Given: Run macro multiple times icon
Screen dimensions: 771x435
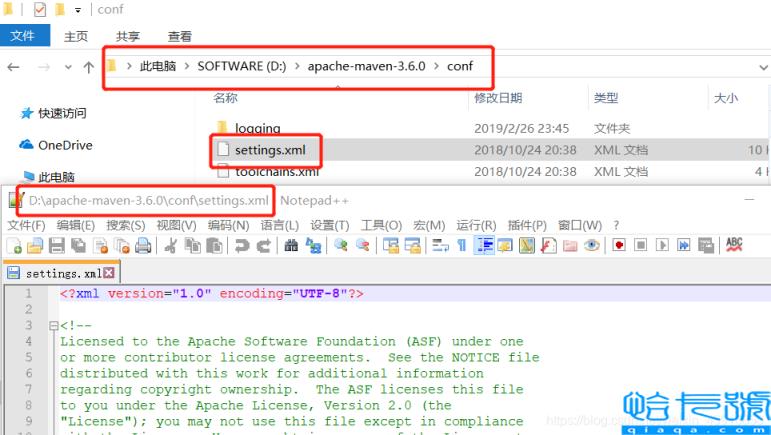Looking at the screenshot, I should coord(684,245).
